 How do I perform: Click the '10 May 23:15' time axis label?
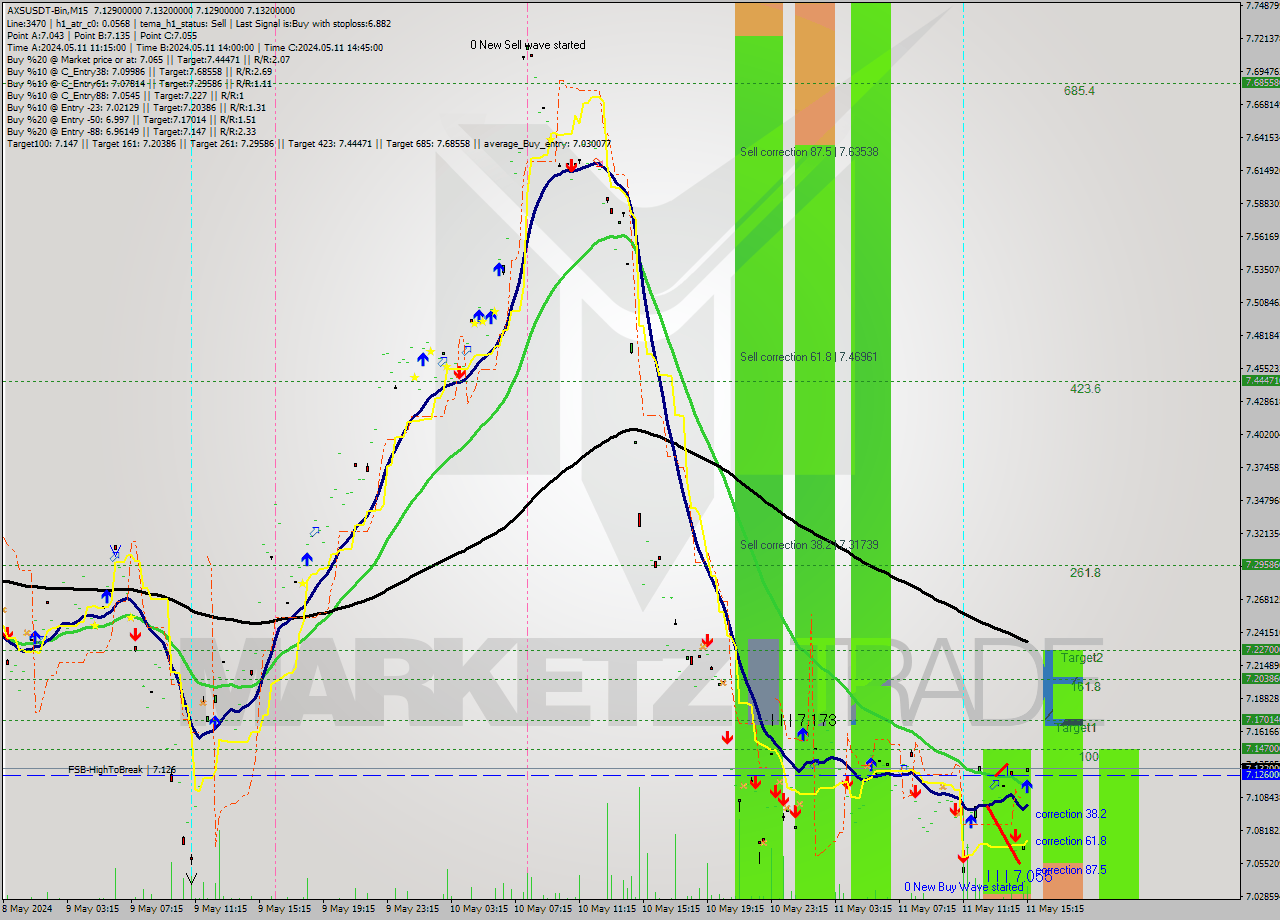tap(800, 910)
